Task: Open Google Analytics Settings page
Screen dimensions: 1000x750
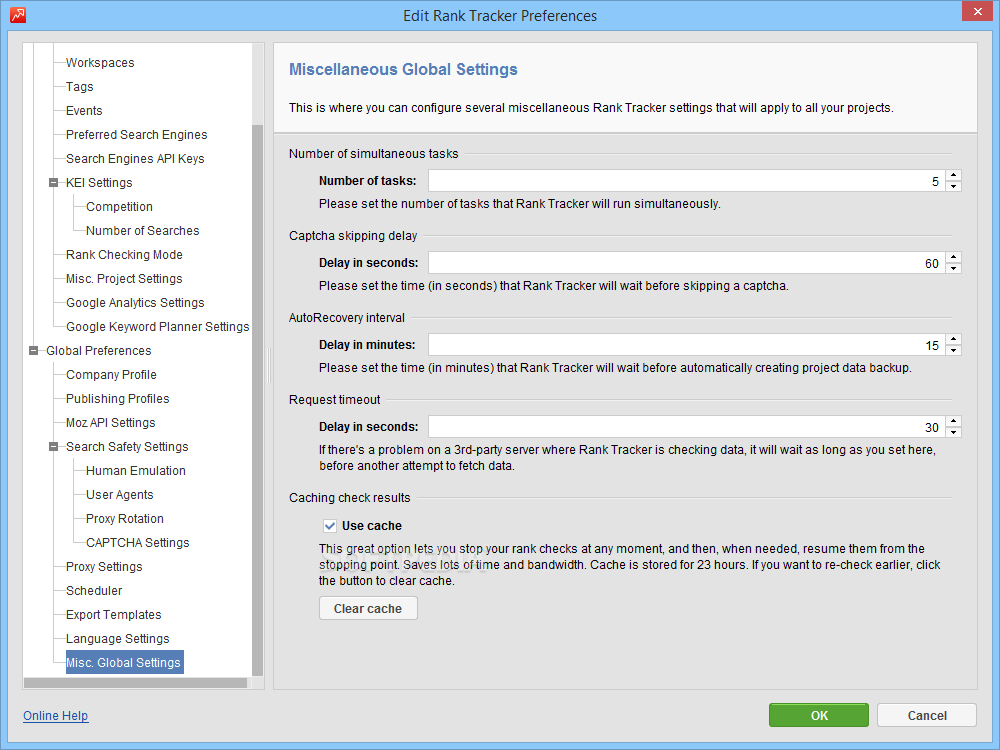Action: (135, 303)
